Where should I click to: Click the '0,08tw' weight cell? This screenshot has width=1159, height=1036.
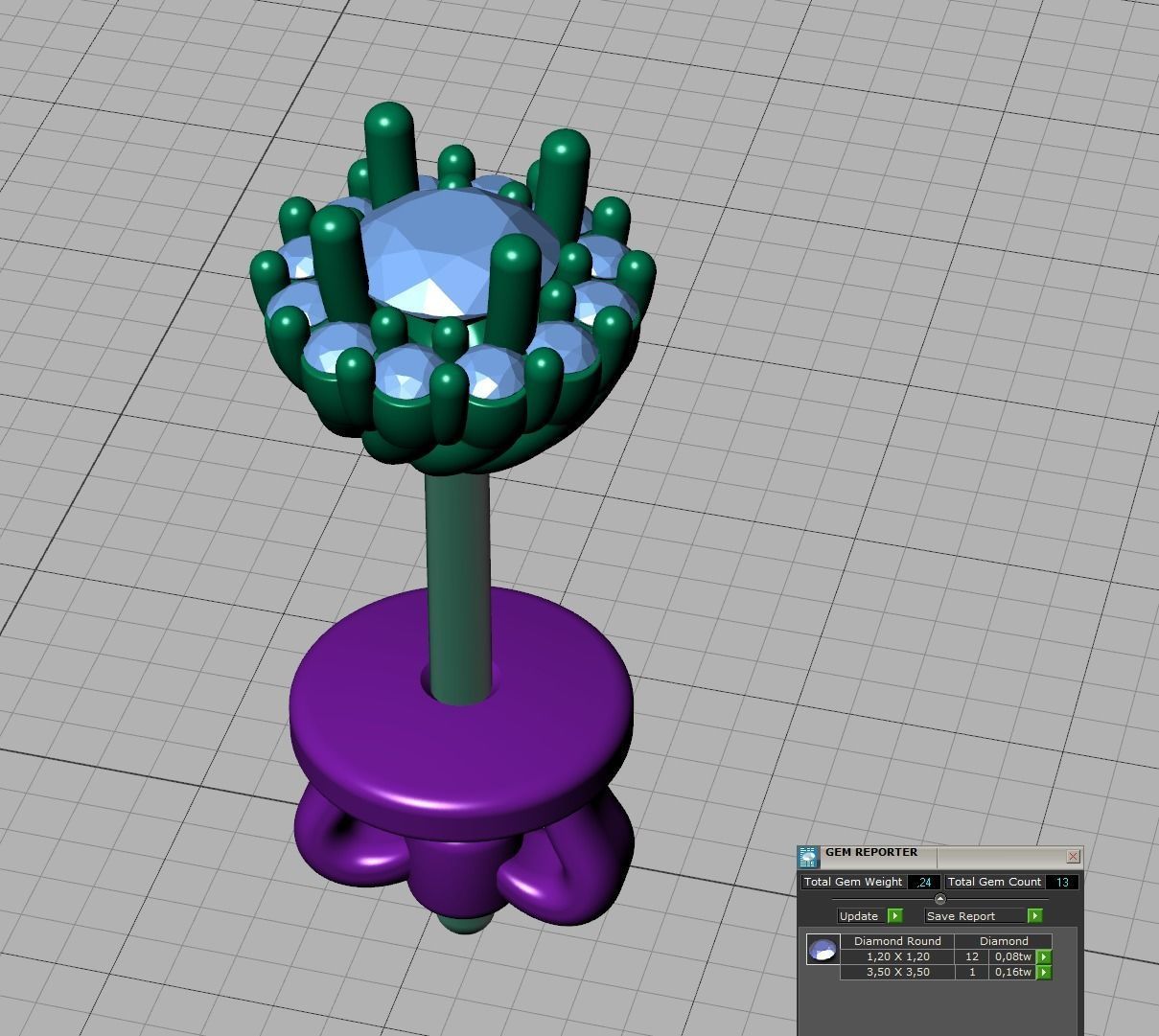(x=1013, y=956)
